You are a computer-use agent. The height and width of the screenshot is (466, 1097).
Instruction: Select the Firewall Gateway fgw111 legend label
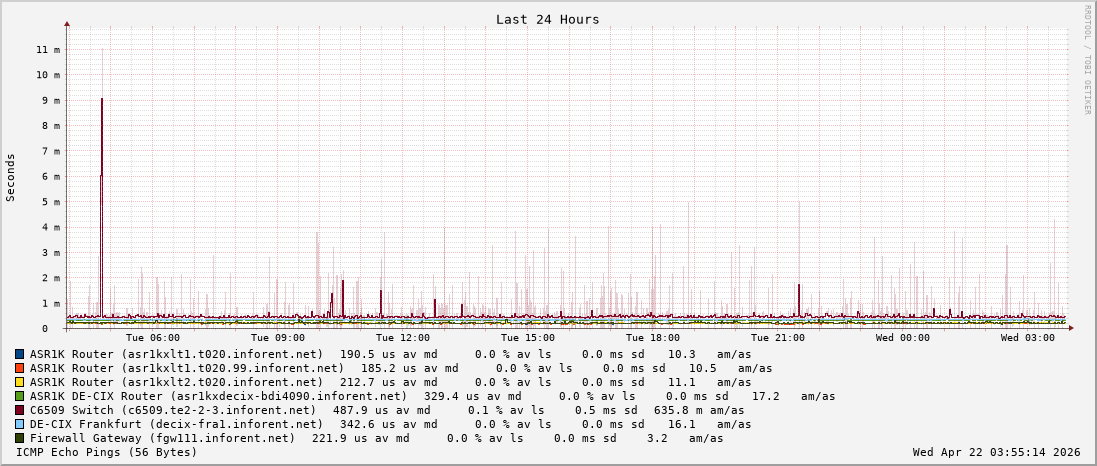[162, 438]
